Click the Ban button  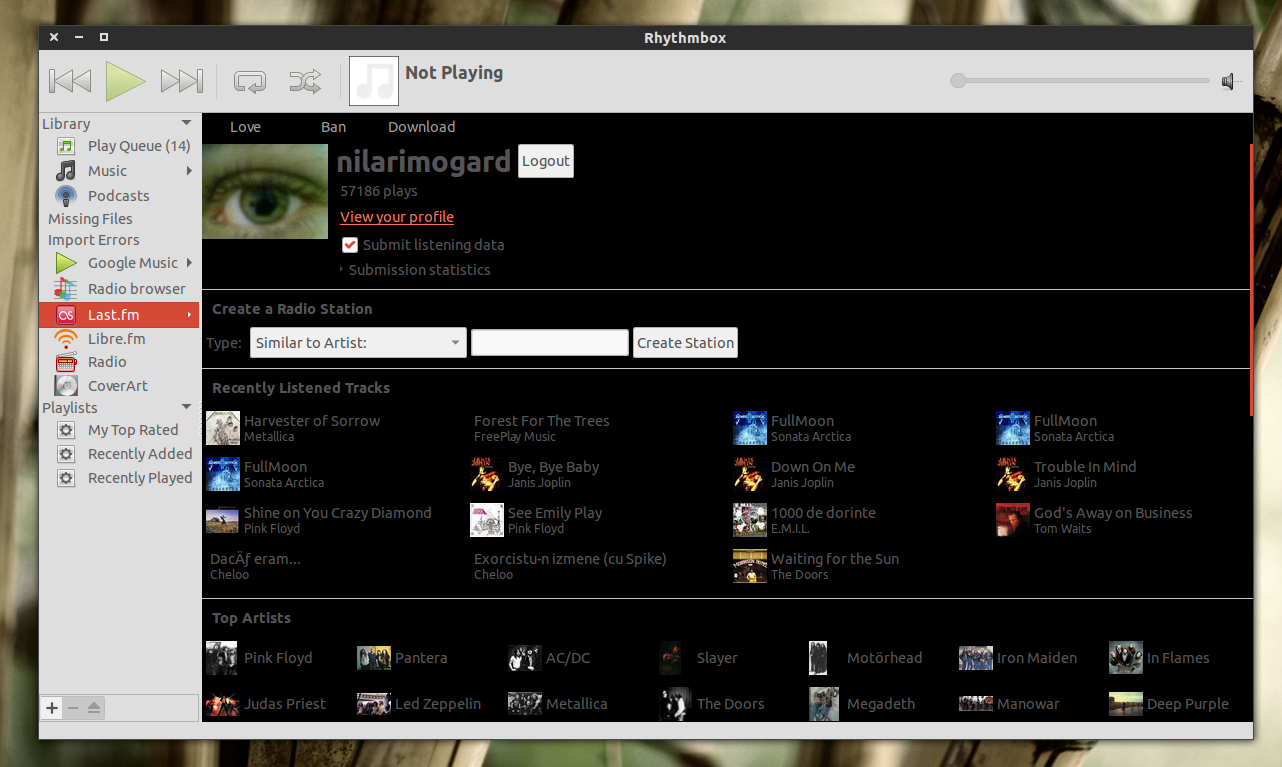333,127
